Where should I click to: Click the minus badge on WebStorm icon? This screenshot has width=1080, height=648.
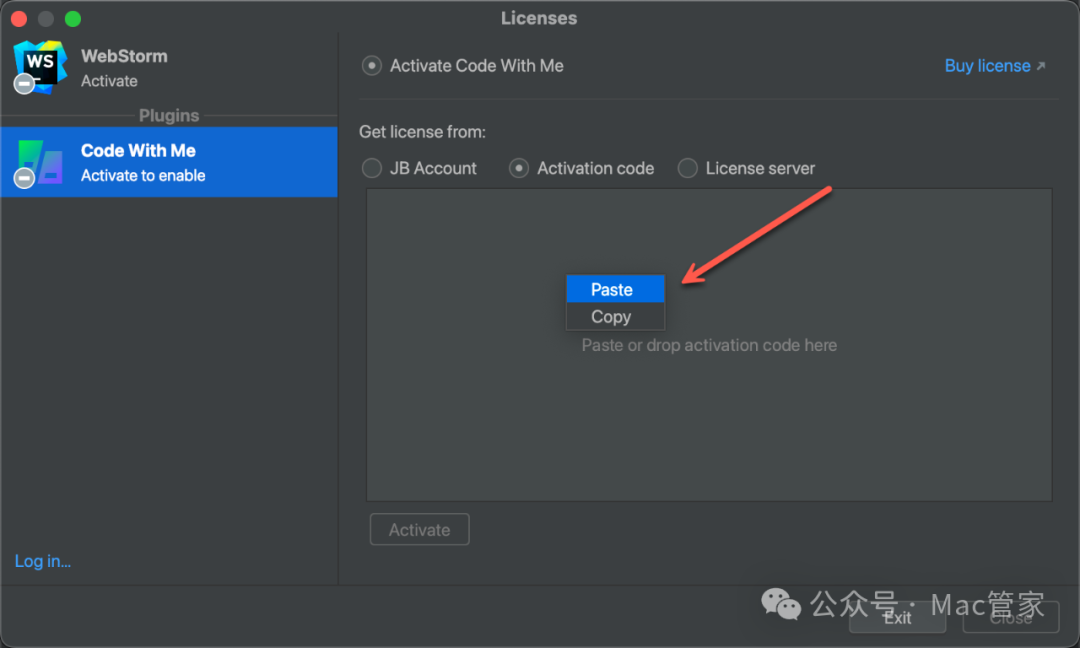24,83
